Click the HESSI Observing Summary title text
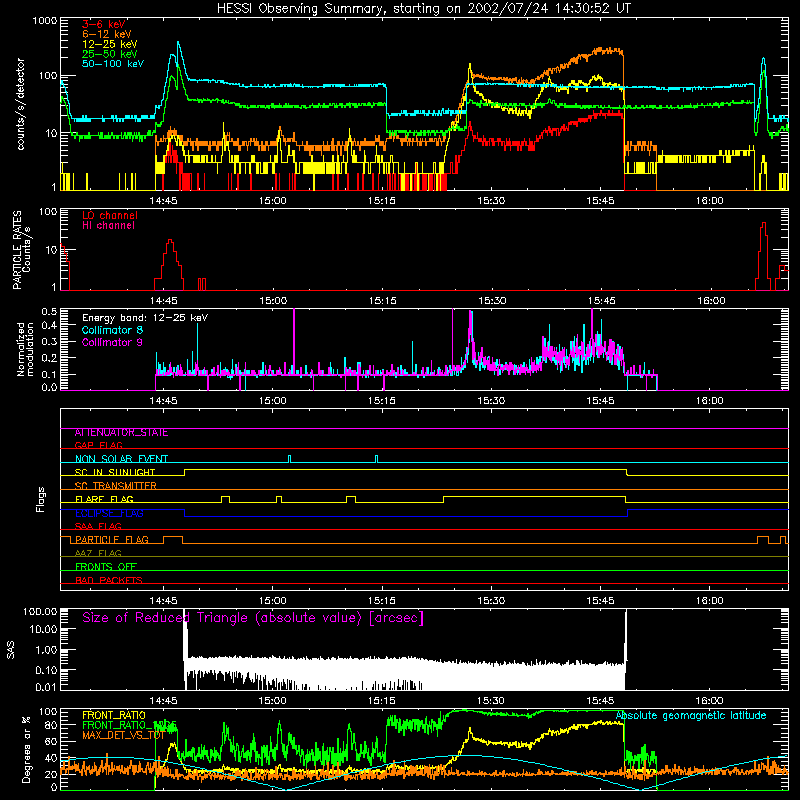Viewport: 800px width, 800px height. (x=423, y=9)
